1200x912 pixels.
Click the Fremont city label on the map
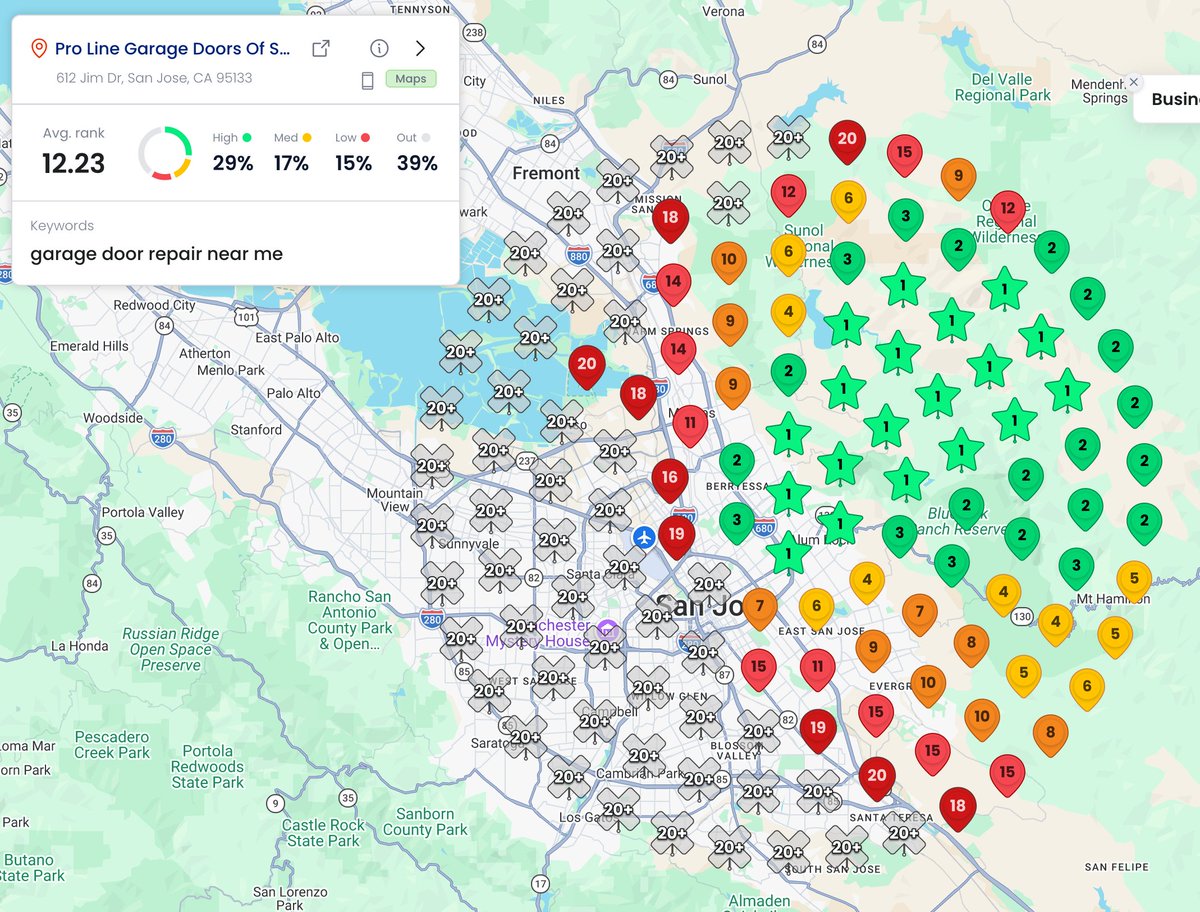[546, 173]
